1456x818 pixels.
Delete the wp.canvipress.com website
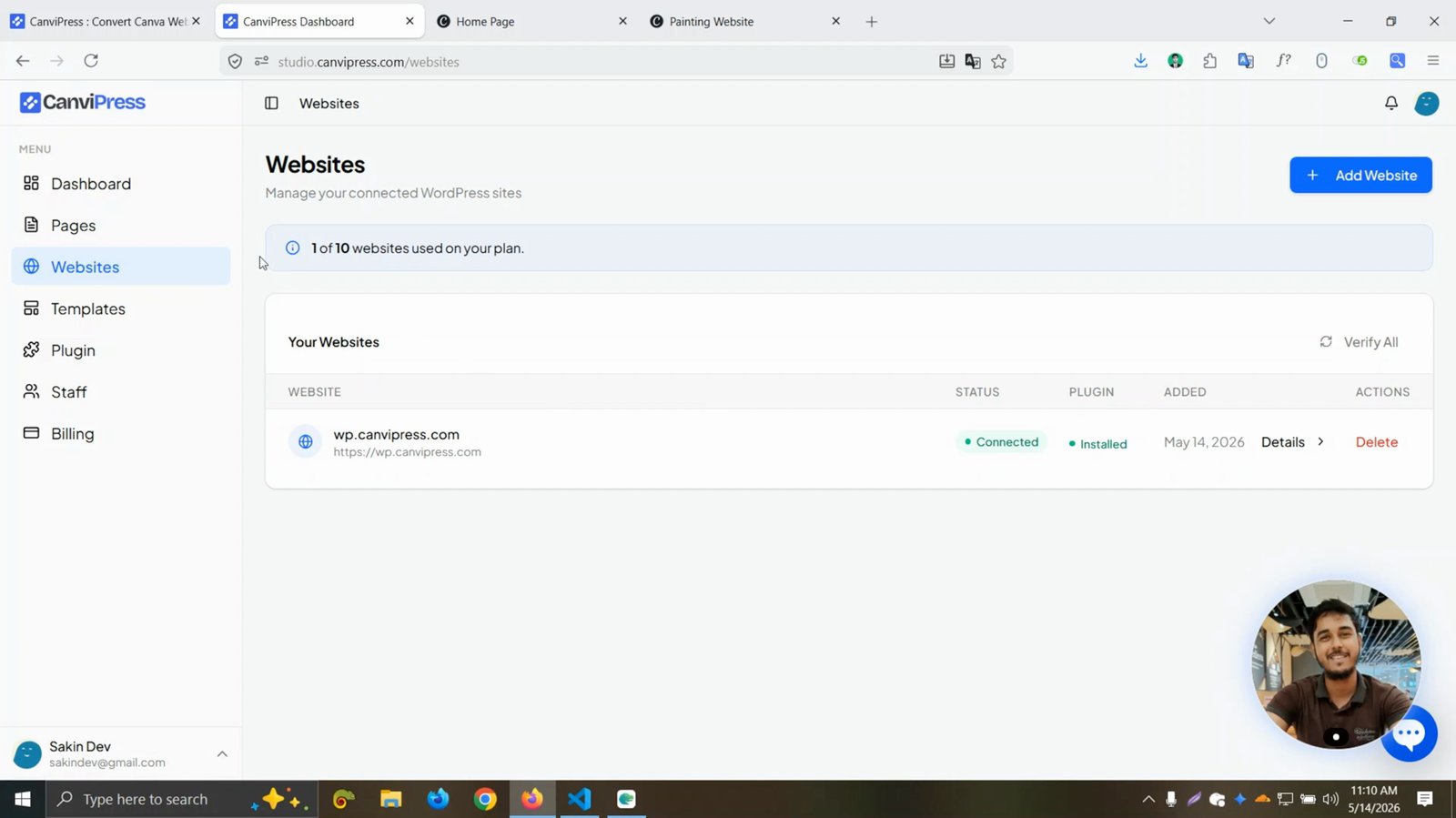(x=1376, y=442)
